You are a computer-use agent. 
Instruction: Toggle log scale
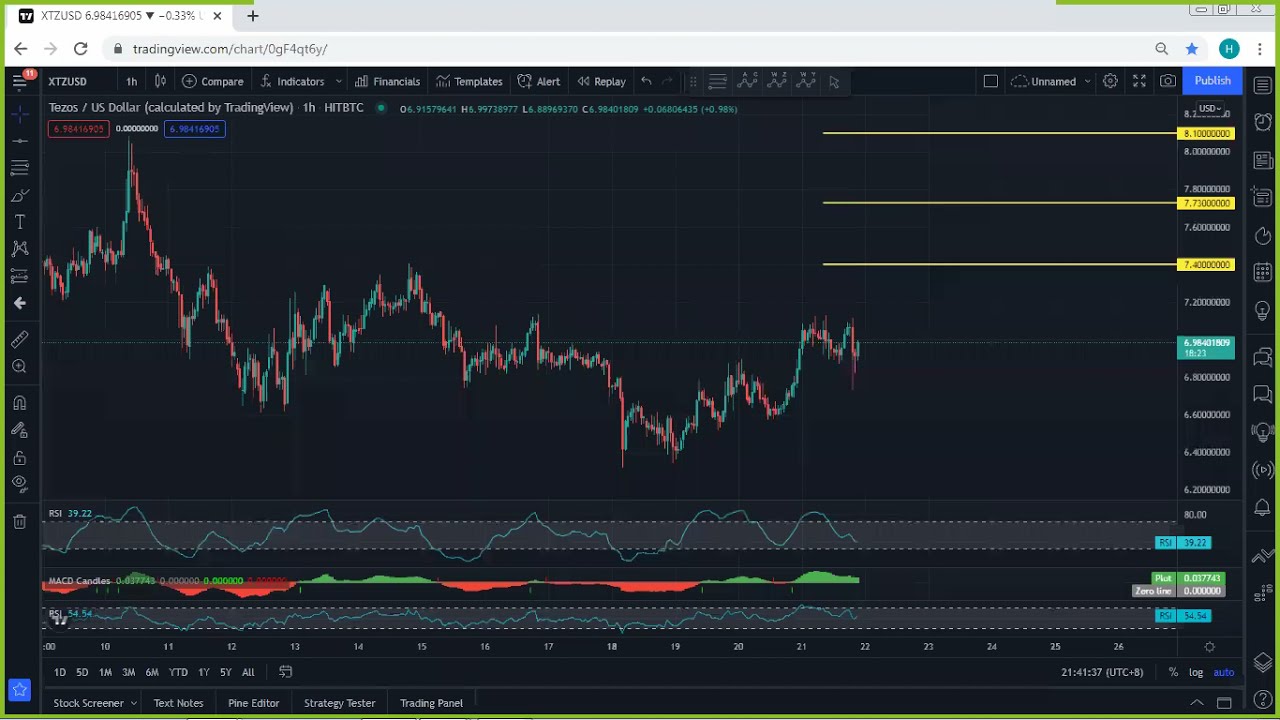tap(1196, 672)
